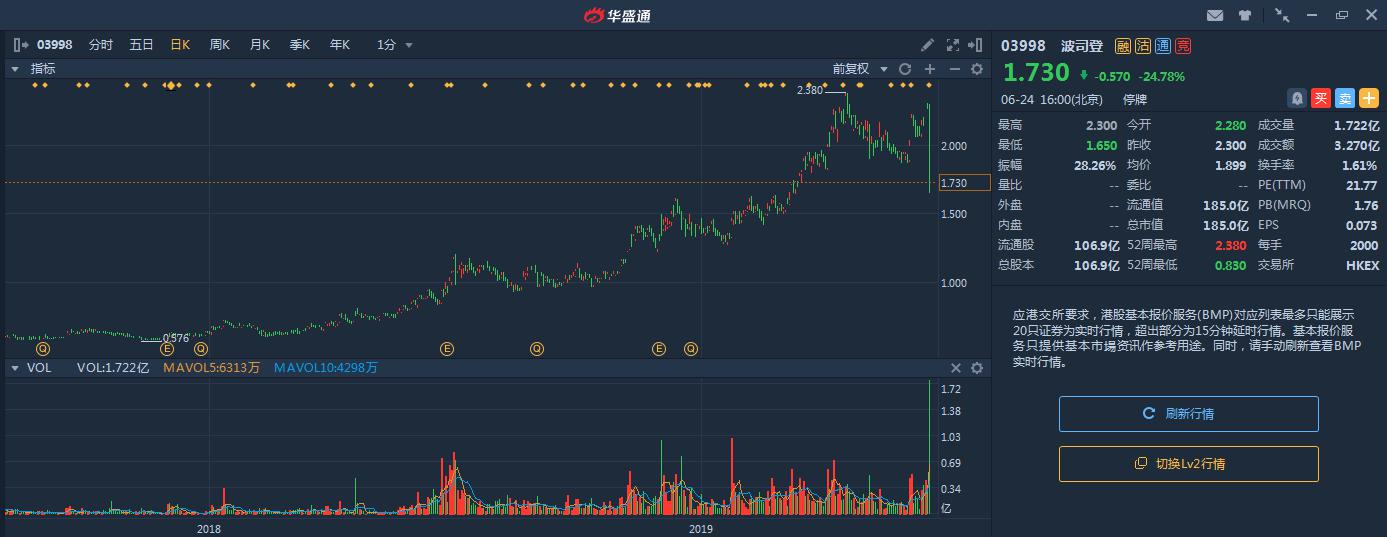
Task: Open price alert bell icon
Action: point(1297,98)
